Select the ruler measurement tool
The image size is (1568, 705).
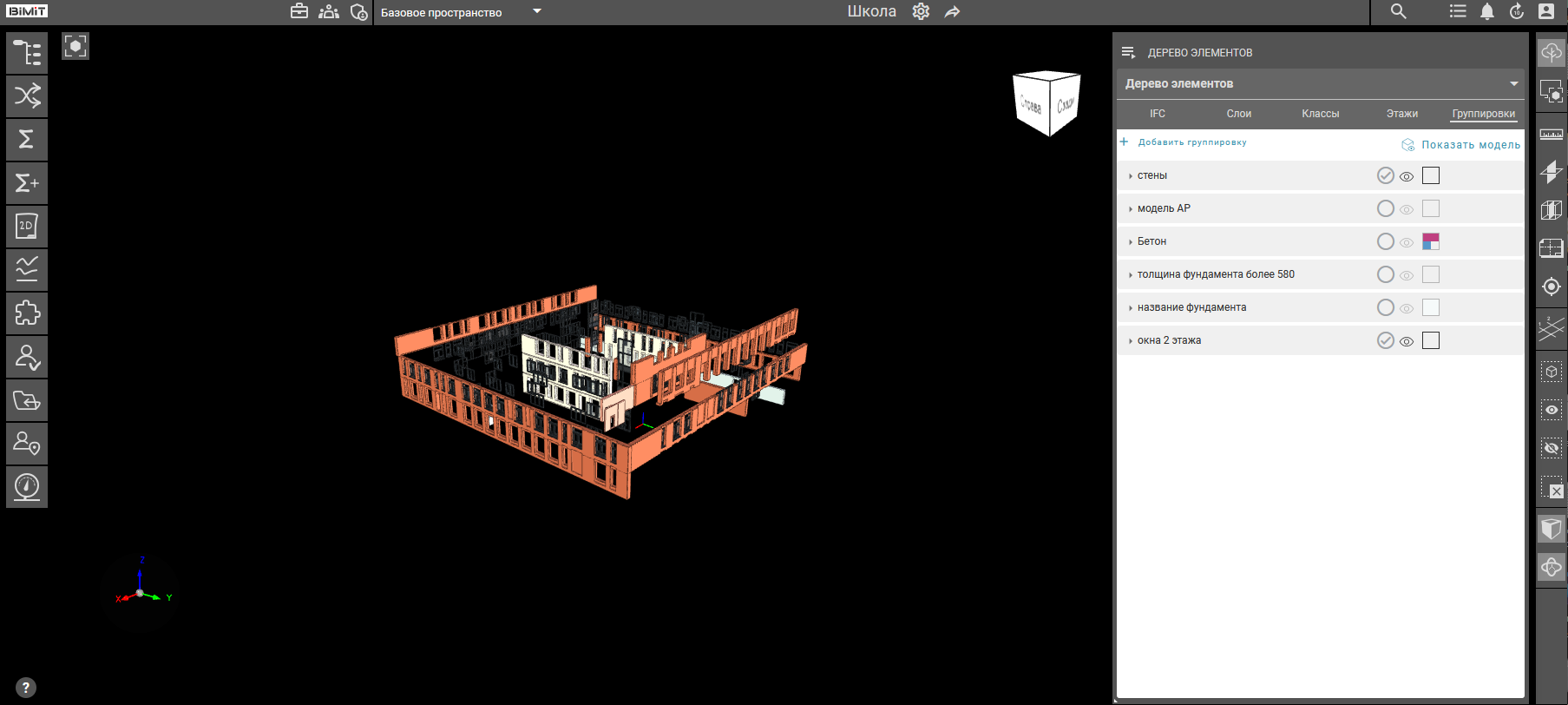click(1552, 135)
